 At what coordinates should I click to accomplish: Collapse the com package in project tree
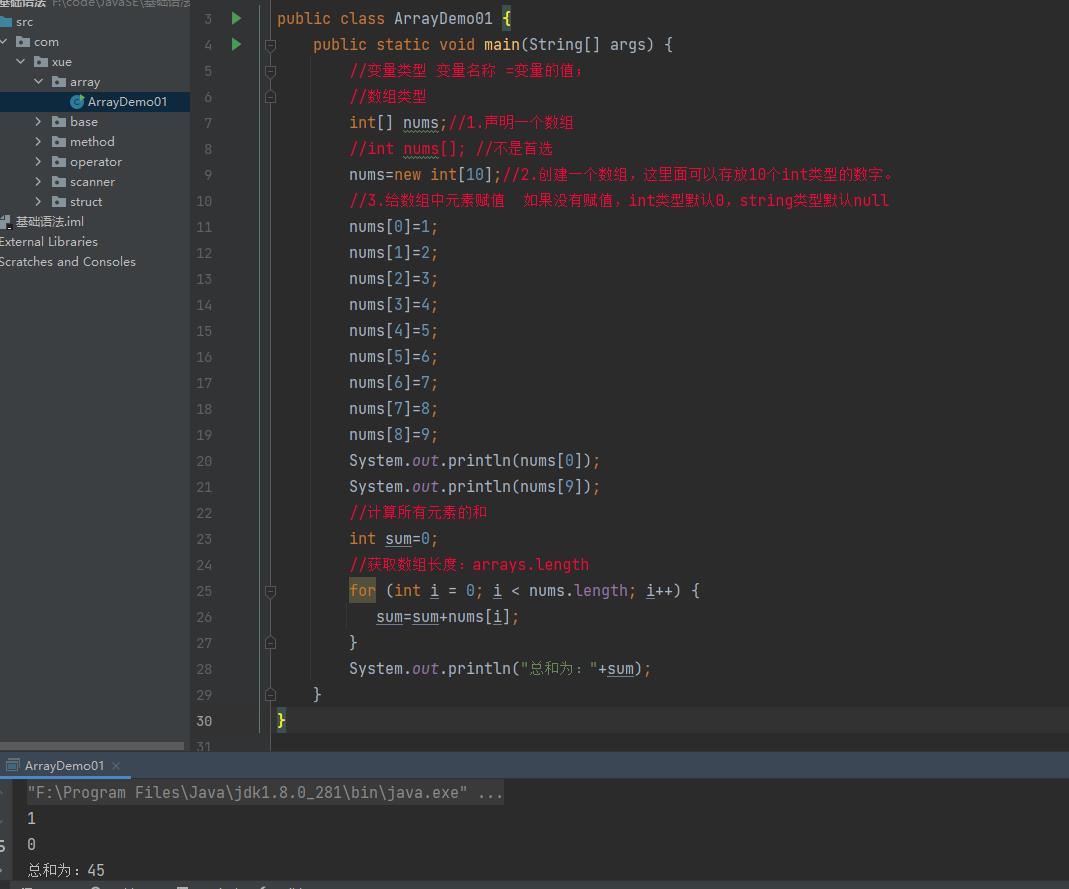tap(3, 42)
